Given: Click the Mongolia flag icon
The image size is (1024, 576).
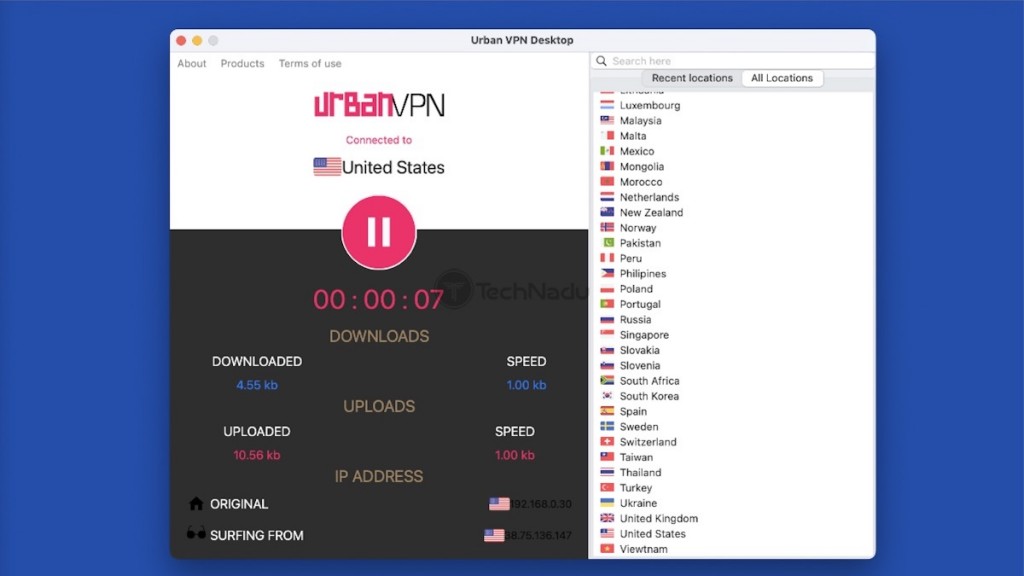Looking at the screenshot, I should [x=607, y=167].
